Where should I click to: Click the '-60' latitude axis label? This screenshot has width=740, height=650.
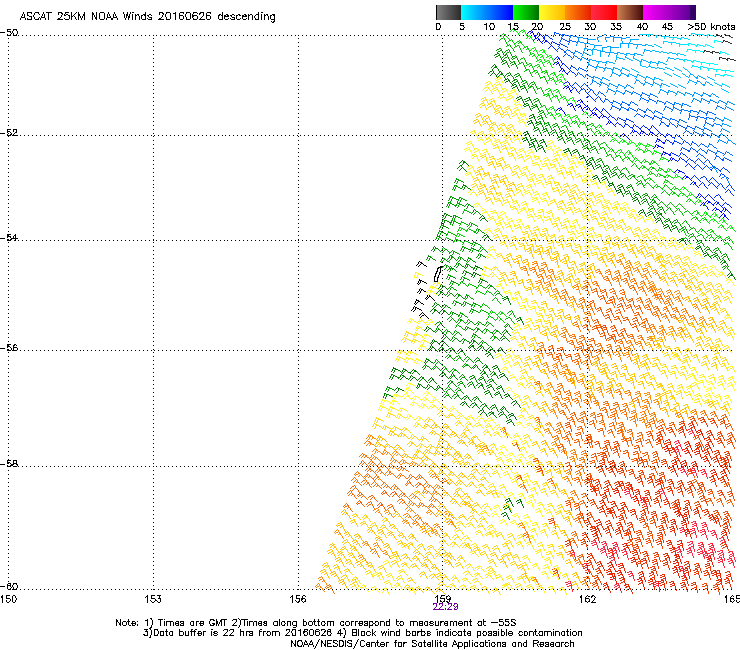coord(9,586)
